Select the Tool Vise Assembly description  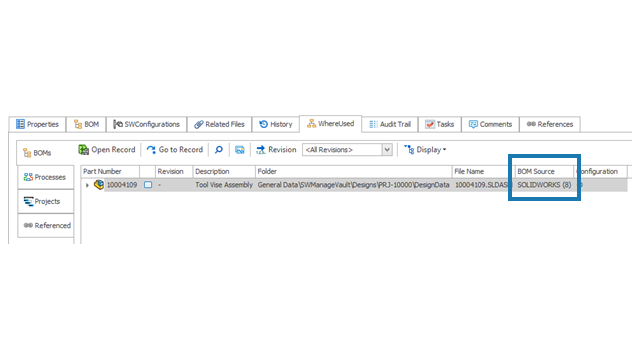[x=224, y=185]
